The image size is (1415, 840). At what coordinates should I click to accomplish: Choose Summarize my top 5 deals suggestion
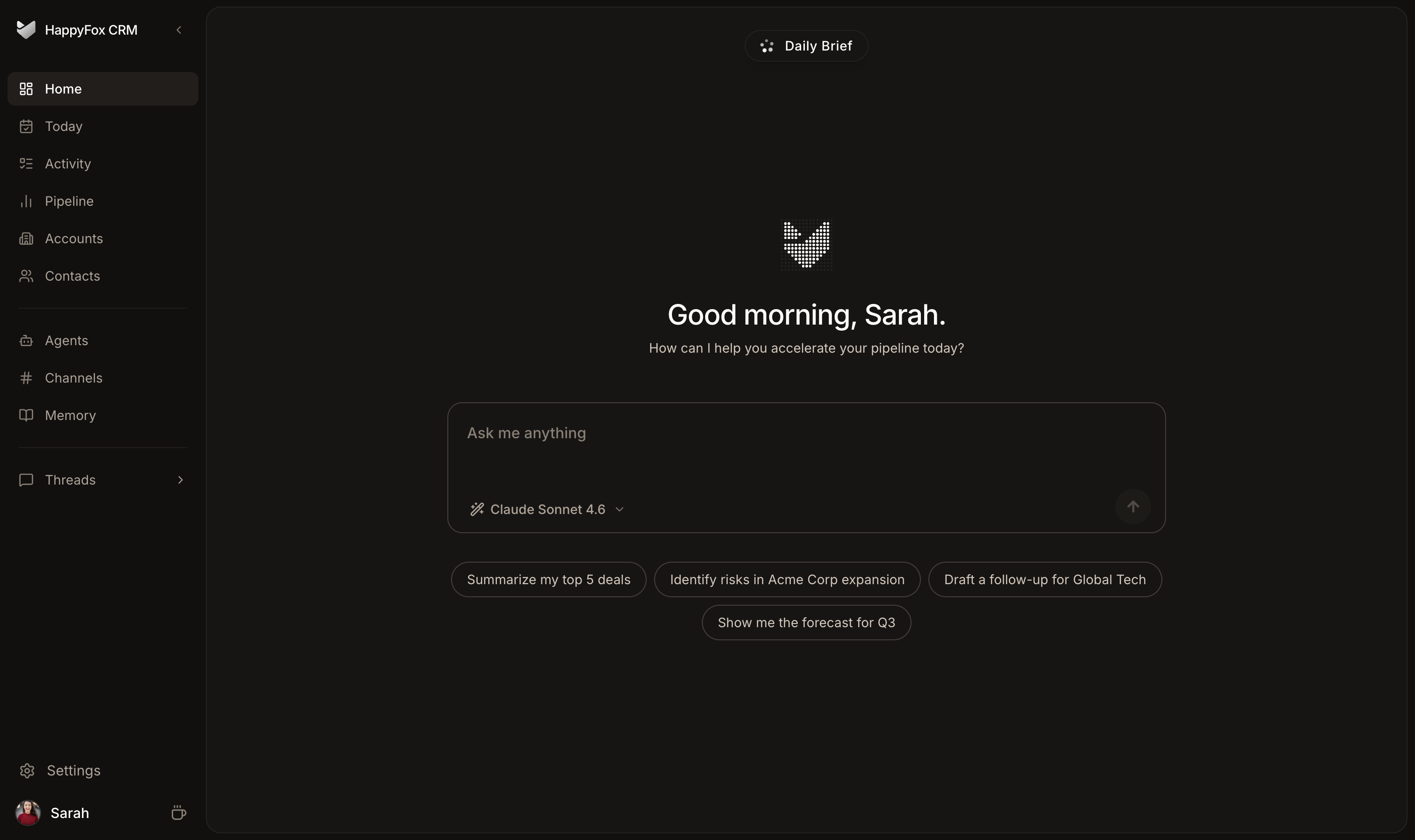[x=549, y=579]
